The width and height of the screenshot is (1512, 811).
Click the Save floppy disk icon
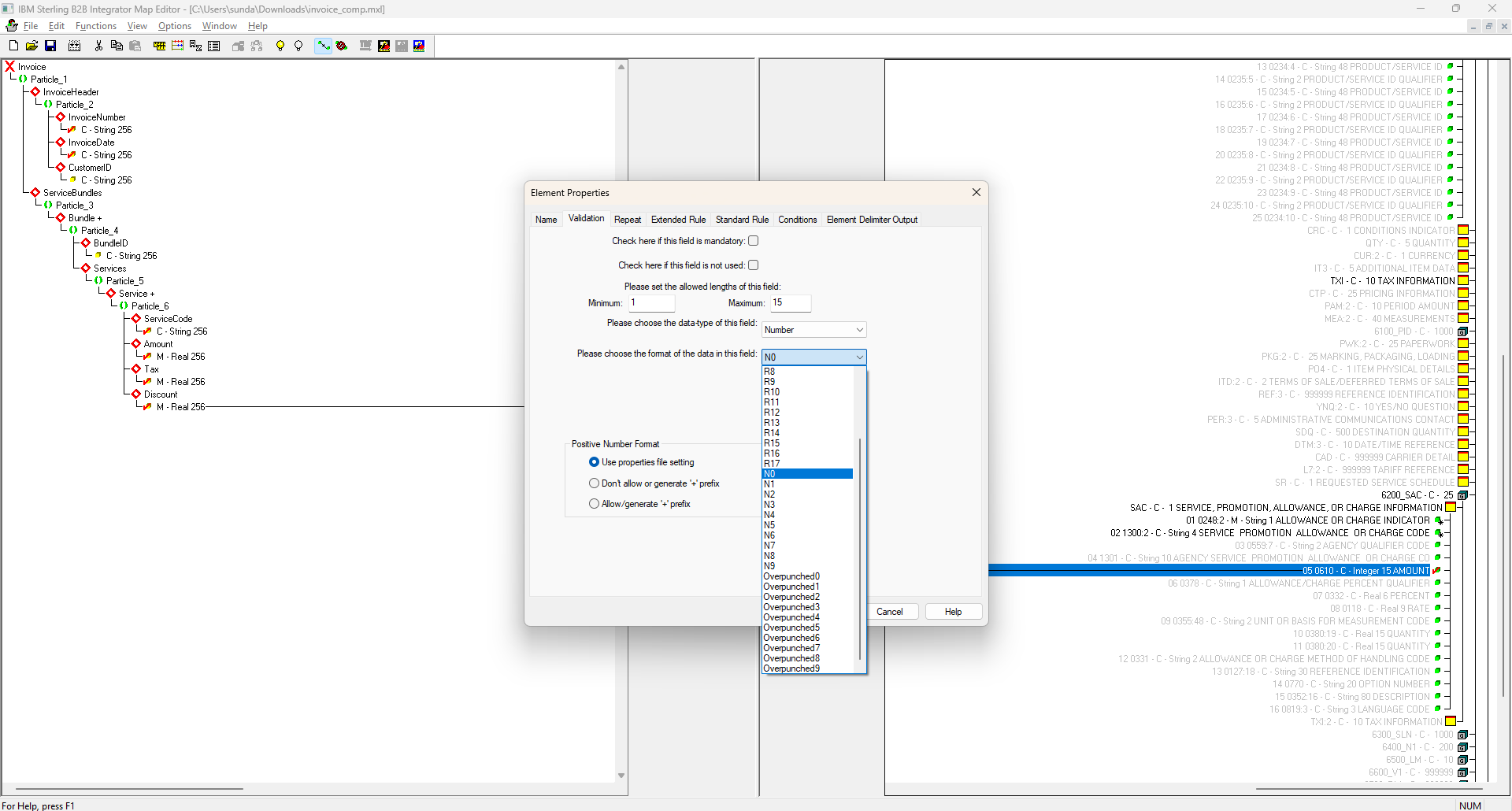(50, 46)
